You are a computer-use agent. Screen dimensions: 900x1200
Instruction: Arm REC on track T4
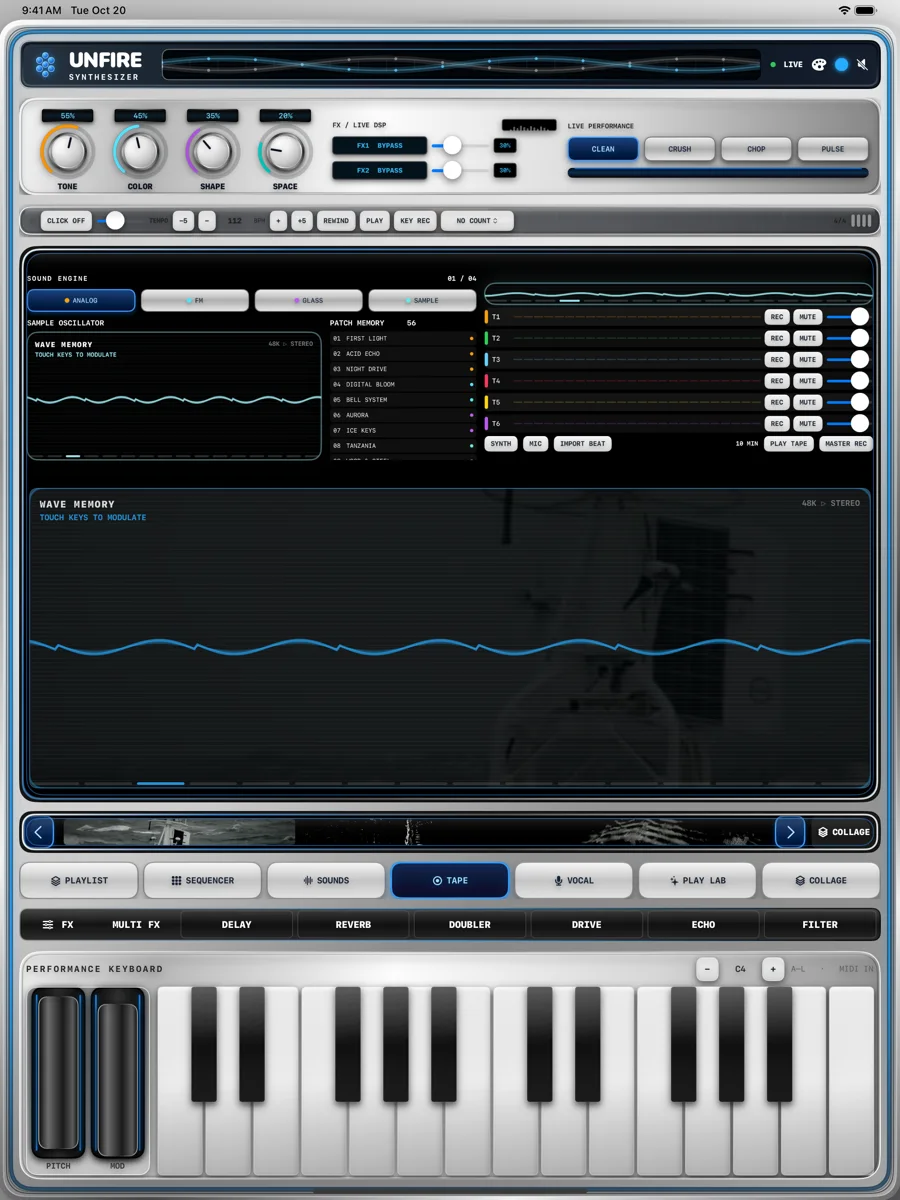777,381
